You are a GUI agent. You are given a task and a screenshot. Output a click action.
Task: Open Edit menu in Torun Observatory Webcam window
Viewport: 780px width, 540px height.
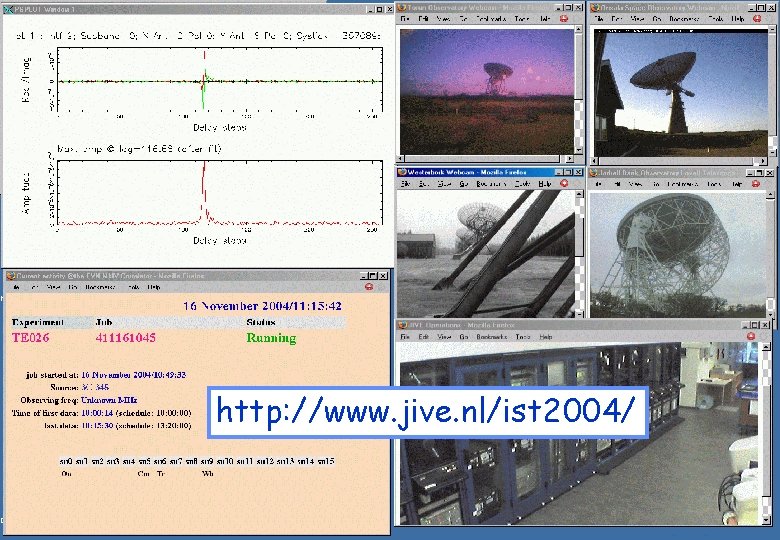[423, 18]
